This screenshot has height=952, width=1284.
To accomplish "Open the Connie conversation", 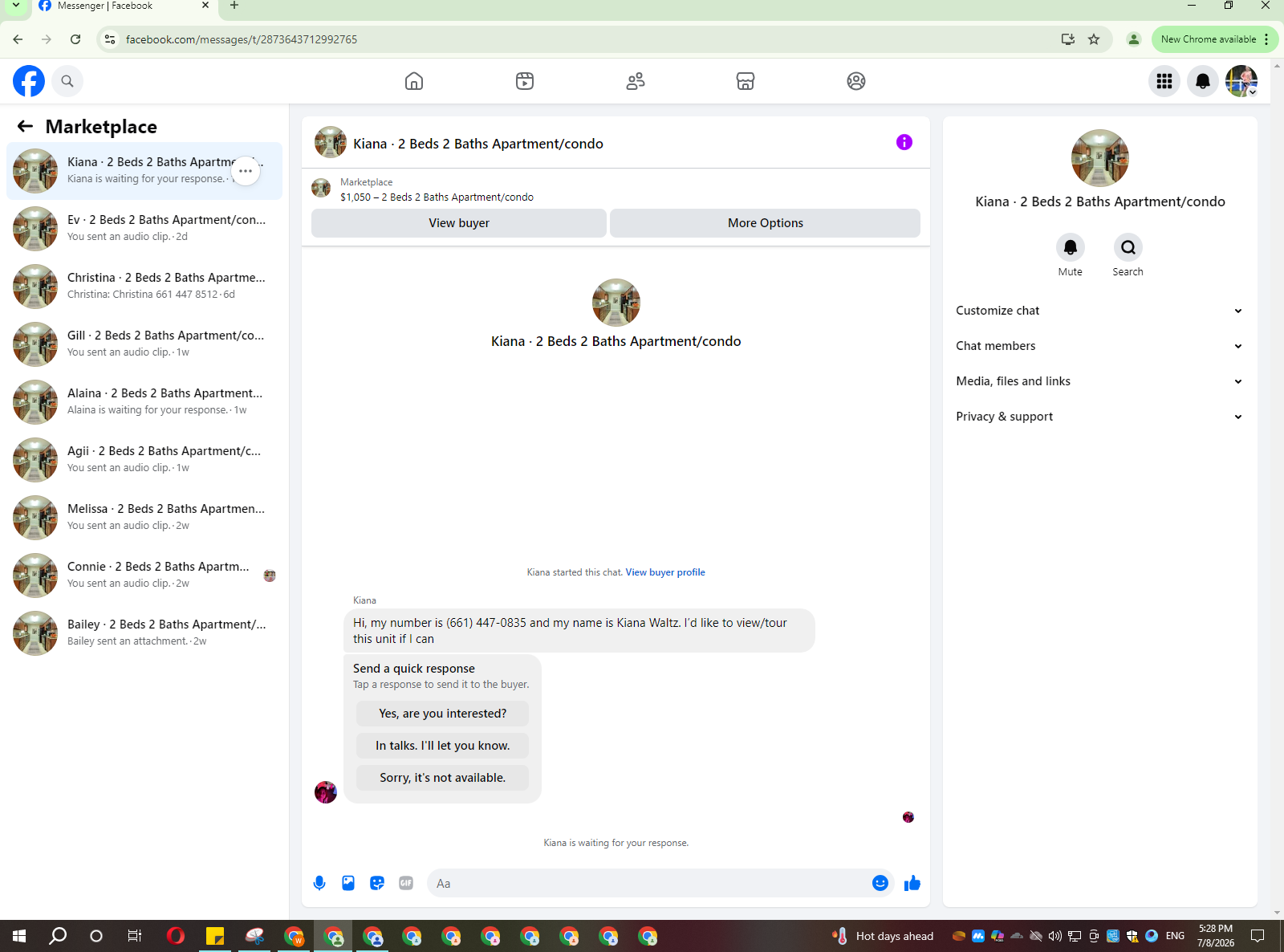I will [144, 576].
